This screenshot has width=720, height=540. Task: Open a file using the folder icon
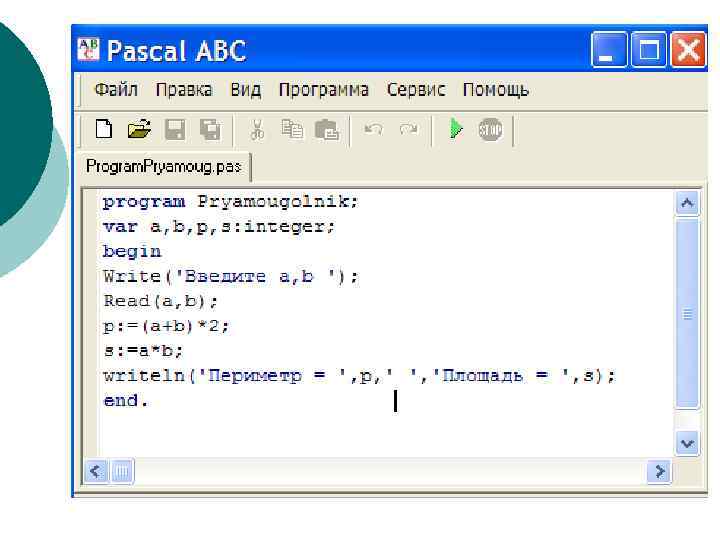pos(139,129)
